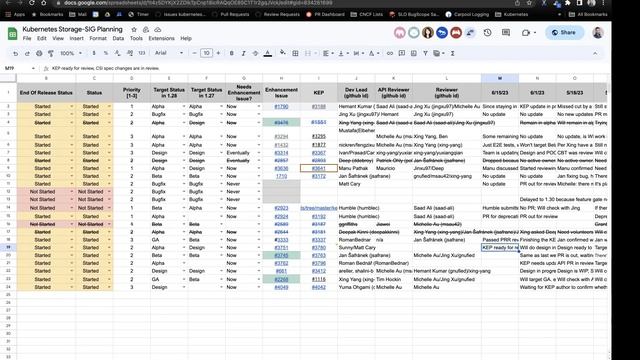640x360 pixels.
Task: Open the zoom 100% dropdown
Action: pyautogui.click(x=71, y=53)
